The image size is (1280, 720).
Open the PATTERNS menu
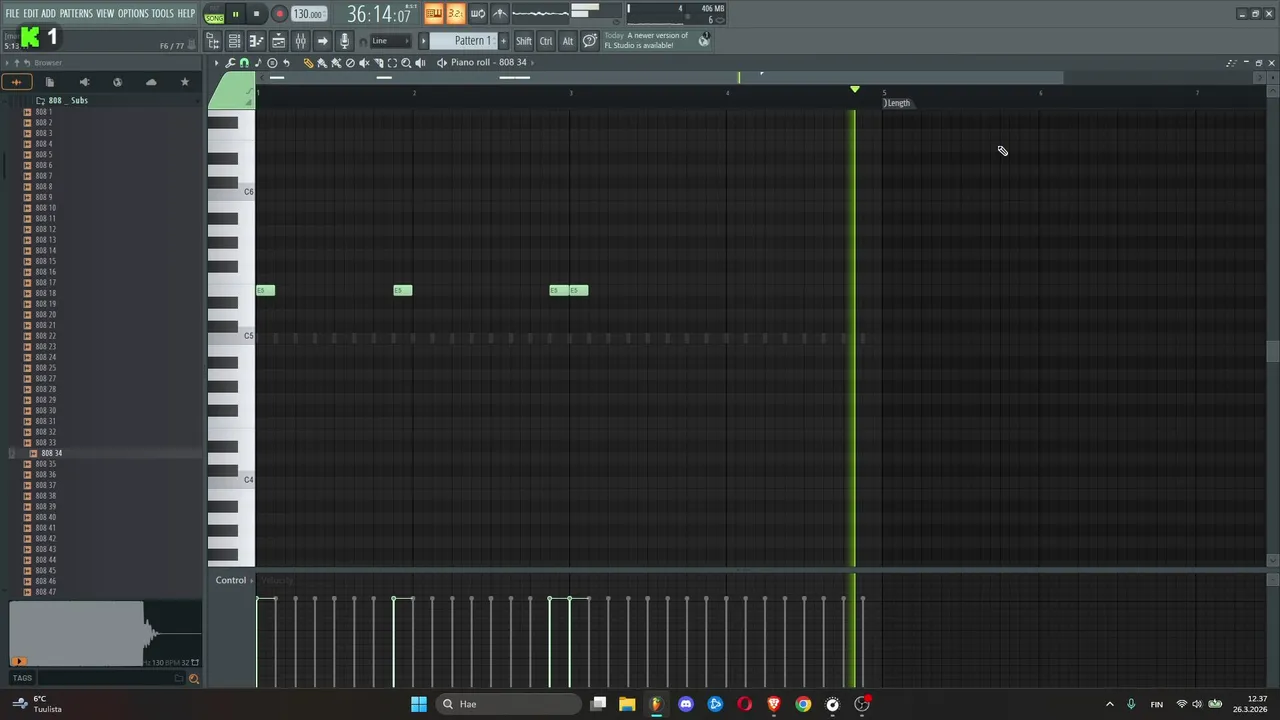[x=76, y=13]
